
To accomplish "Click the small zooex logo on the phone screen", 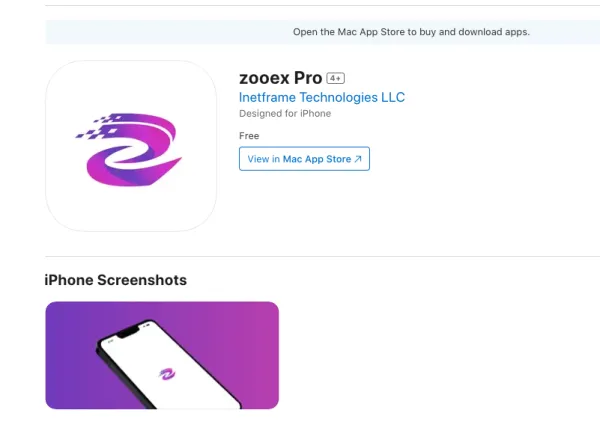I will (167, 373).
